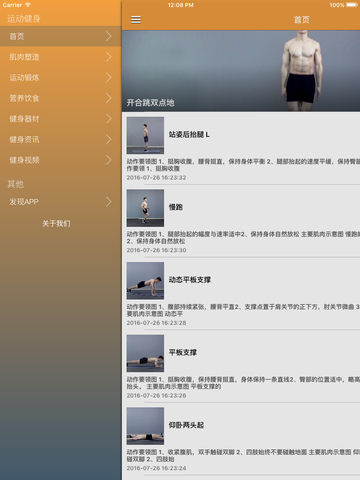Select the 肌肉塑造 menu item

pos(60,57)
